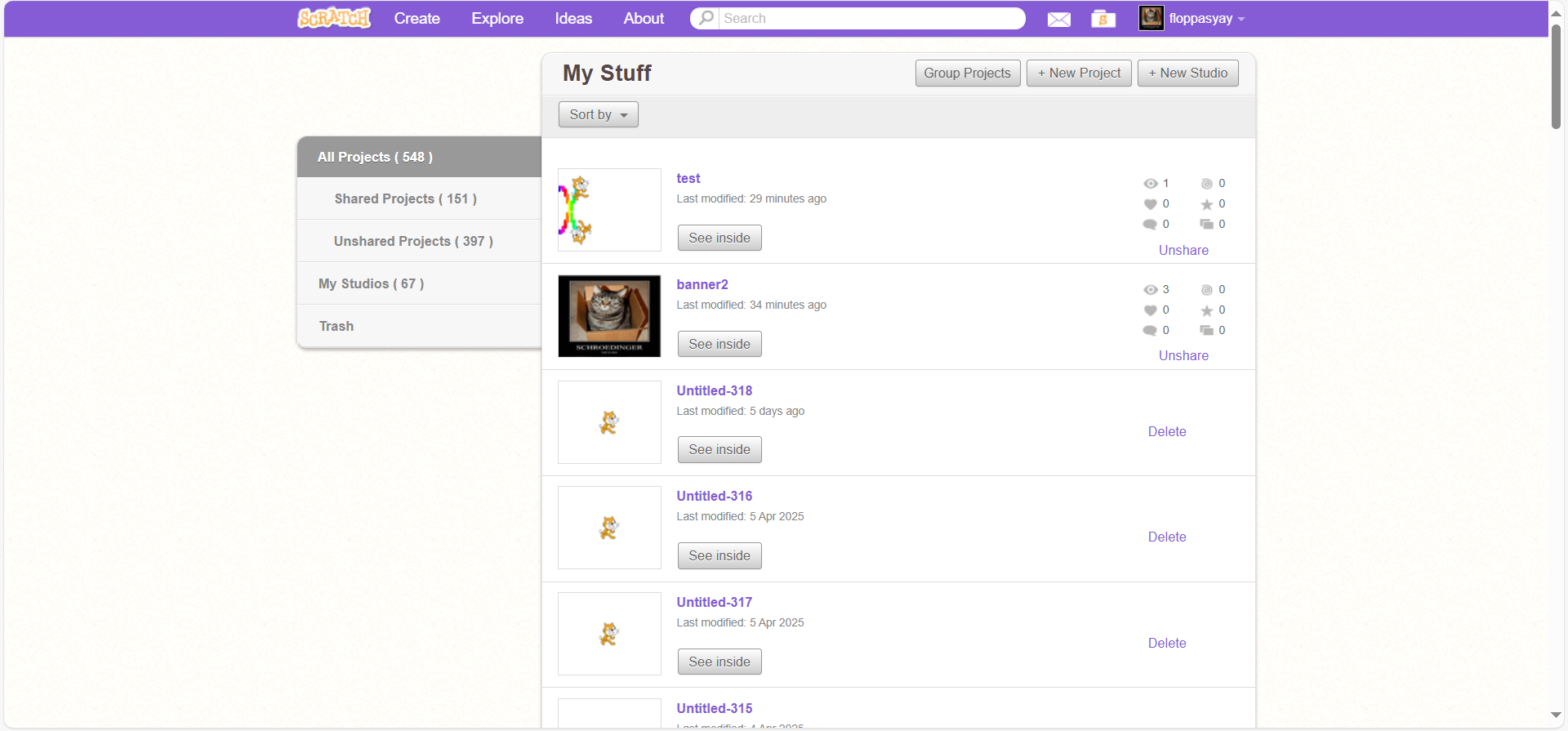
Task: Click the search magnifier icon
Action: (x=706, y=18)
